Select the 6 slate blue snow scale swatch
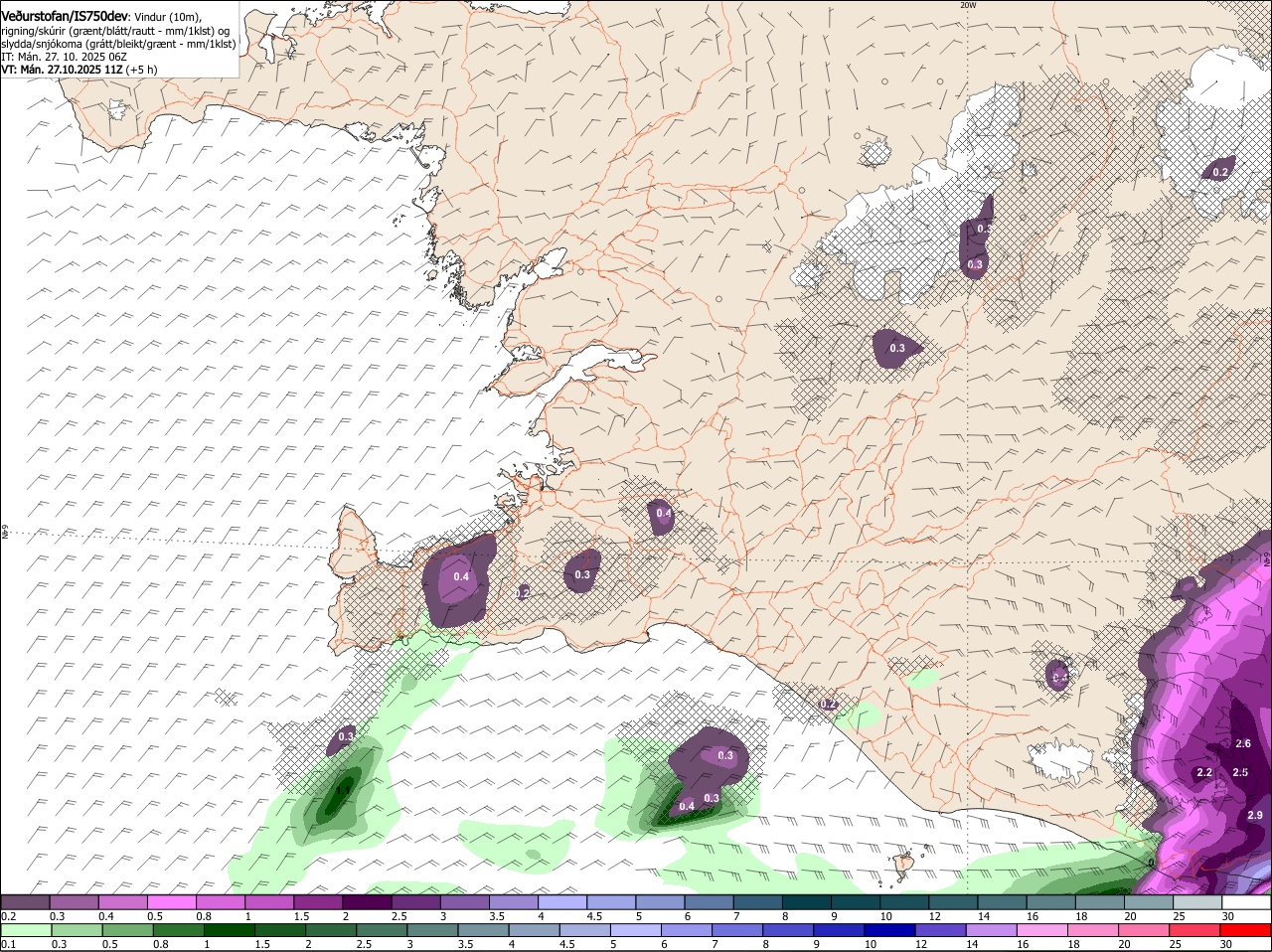The height and width of the screenshot is (952, 1272). coord(709,902)
